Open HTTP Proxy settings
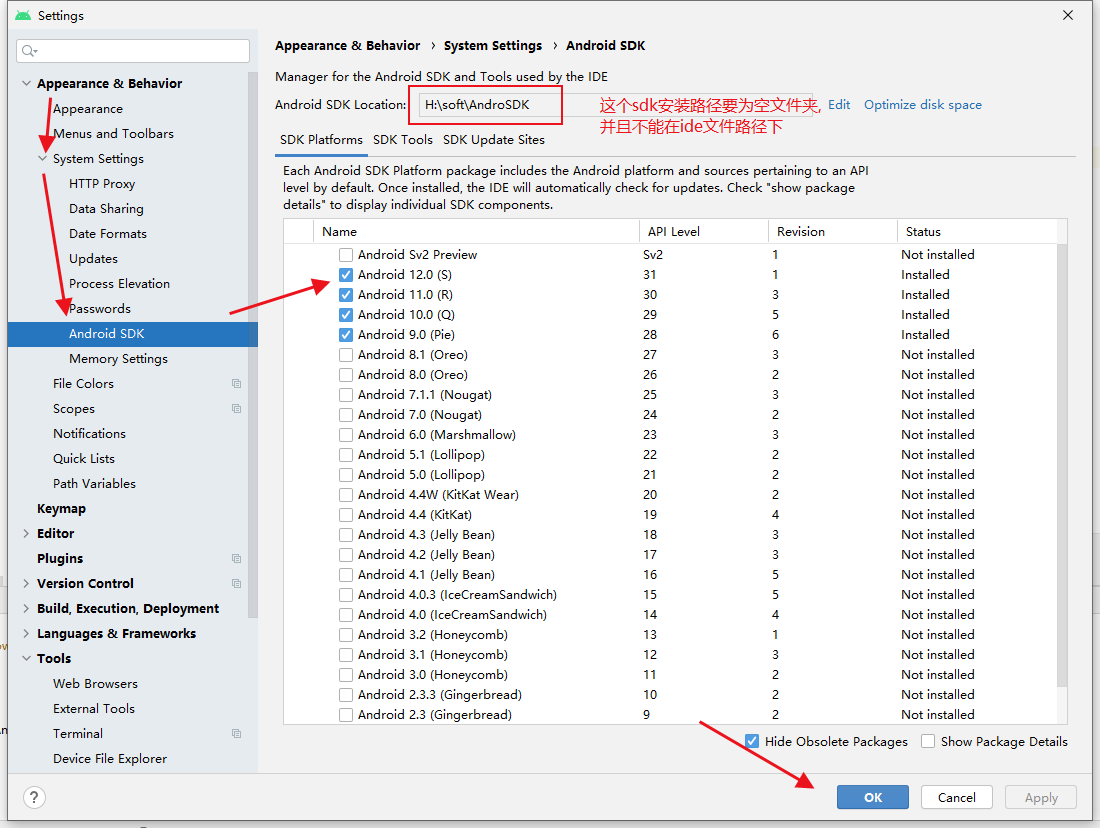 pos(102,184)
